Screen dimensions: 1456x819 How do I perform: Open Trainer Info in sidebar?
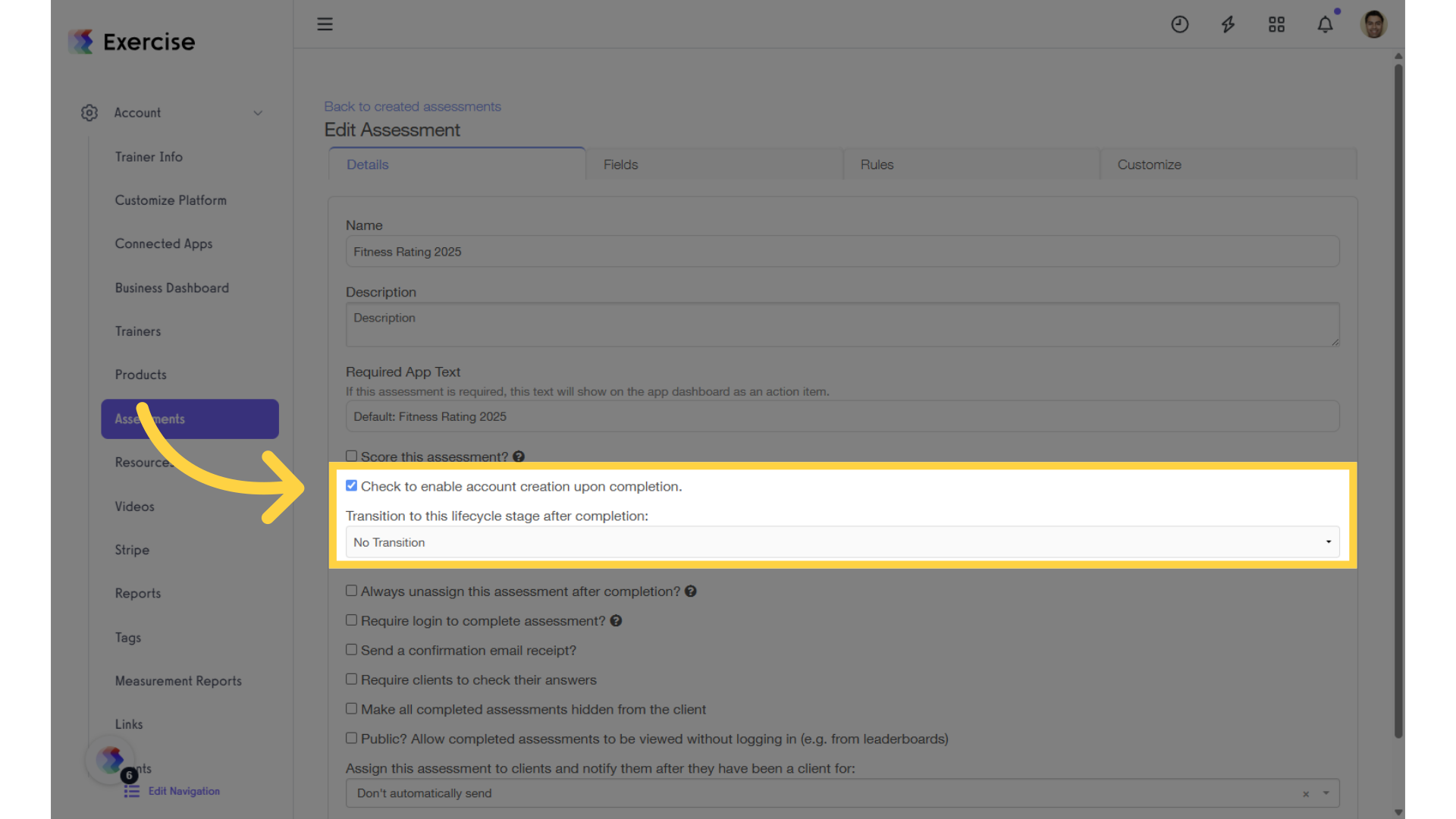(x=149, y=157)
